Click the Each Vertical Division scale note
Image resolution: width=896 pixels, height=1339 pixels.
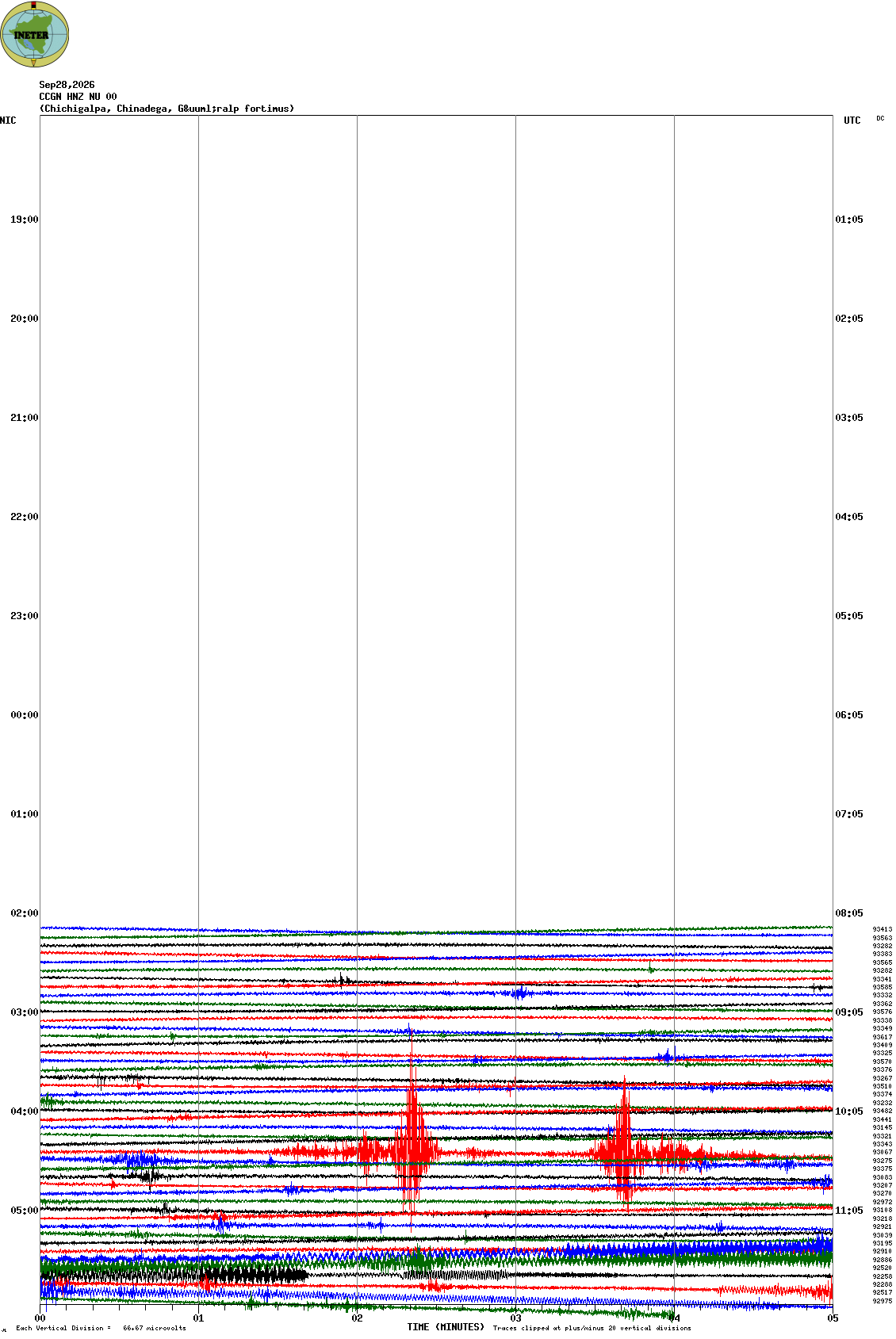101,1328
